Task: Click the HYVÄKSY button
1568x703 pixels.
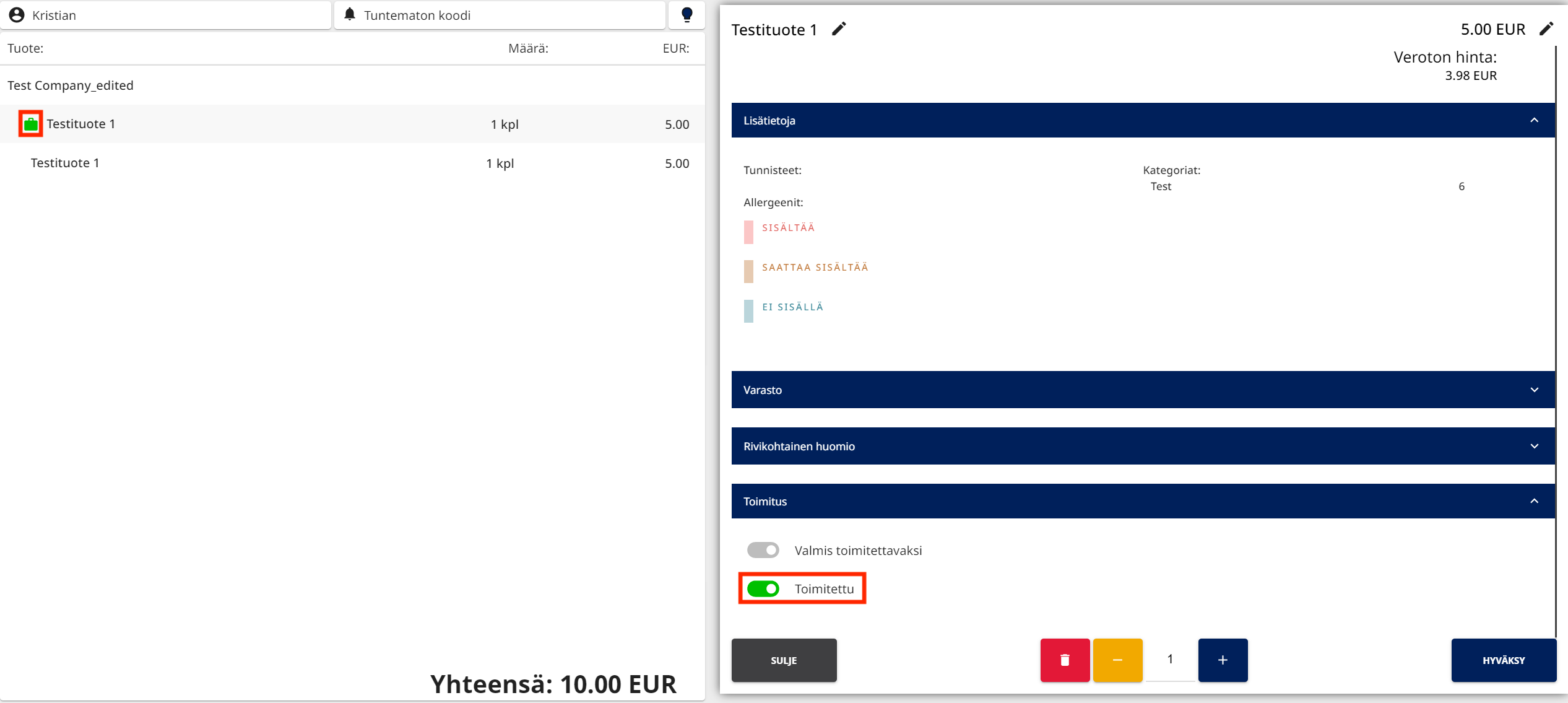Action: pyautogui.click(x=1503, y=660)
